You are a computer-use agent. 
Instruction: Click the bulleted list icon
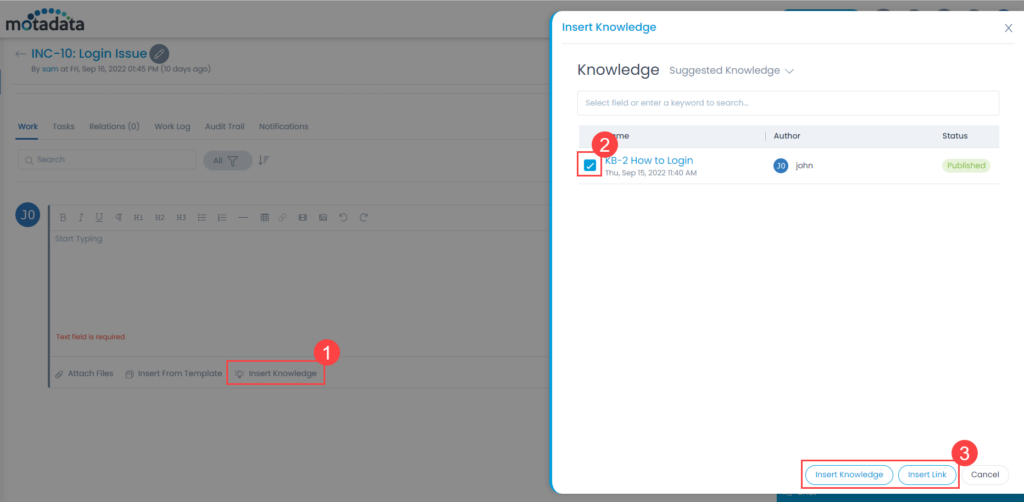point(202,217)
